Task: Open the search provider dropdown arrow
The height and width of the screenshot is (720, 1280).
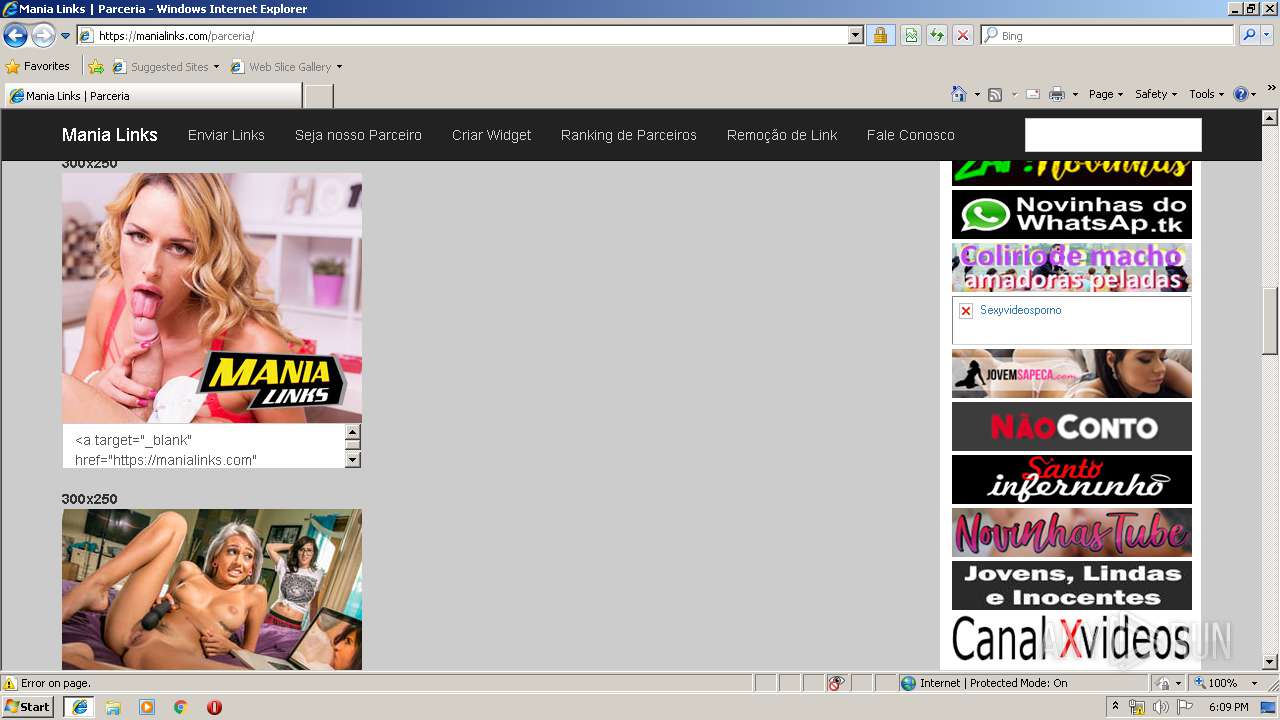Action: tap(1267, 36)
